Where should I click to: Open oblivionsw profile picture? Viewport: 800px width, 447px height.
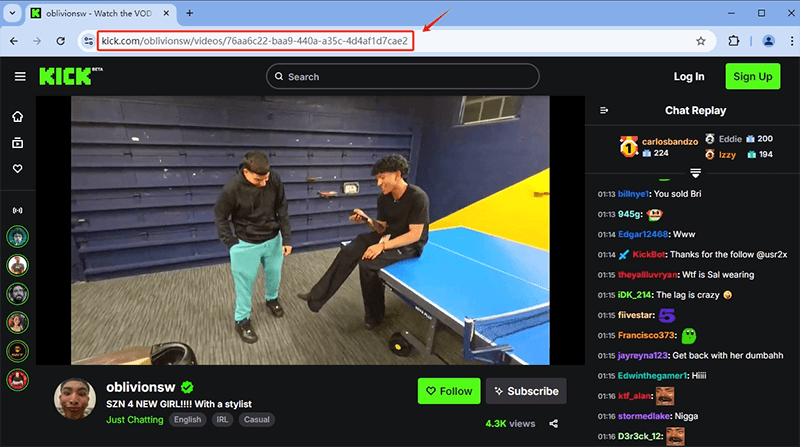[x=75, y=399]
